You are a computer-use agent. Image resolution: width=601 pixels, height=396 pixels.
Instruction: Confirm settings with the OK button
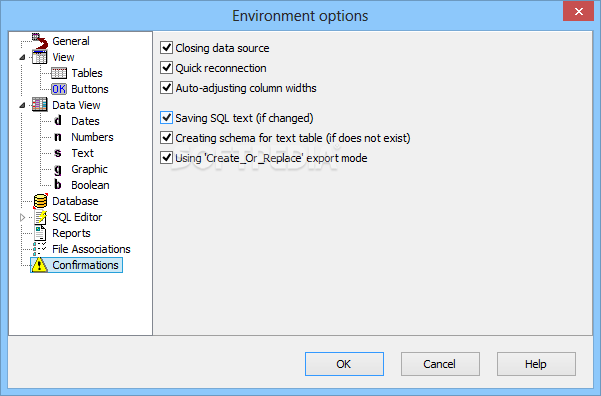click(x=344, y=364)
